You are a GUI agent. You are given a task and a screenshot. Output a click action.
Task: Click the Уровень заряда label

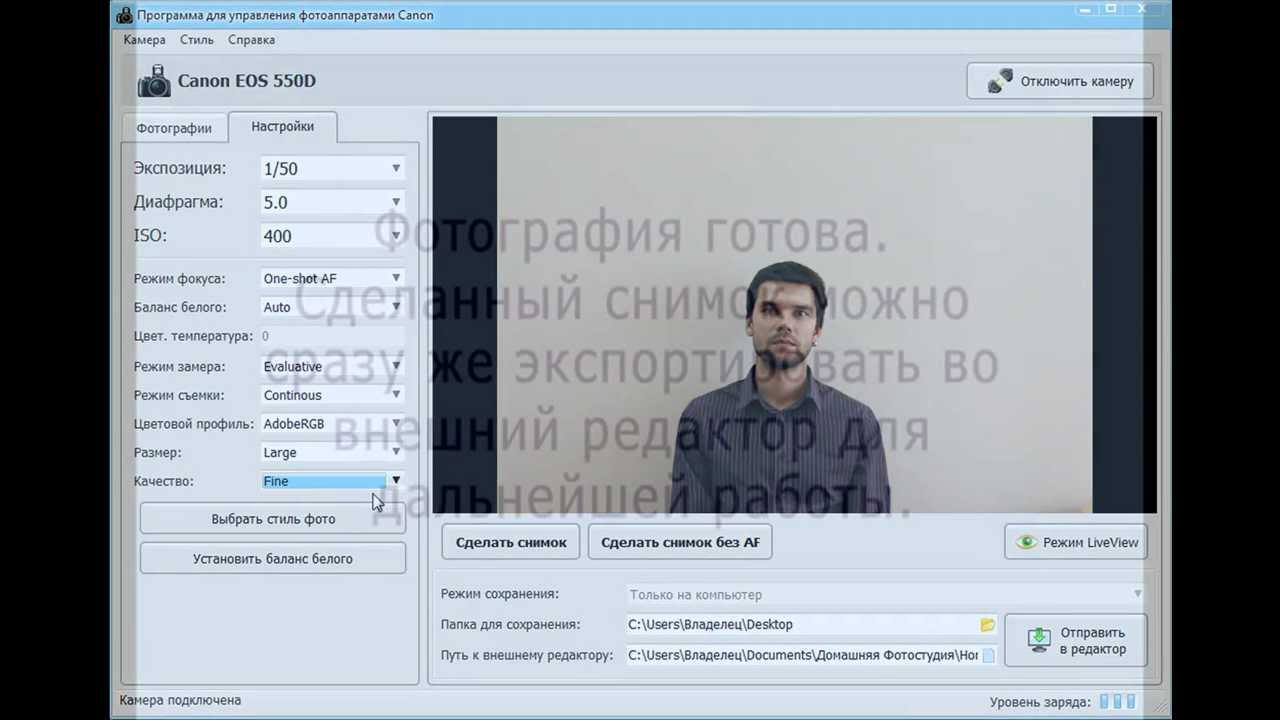tap(1040, 702)
